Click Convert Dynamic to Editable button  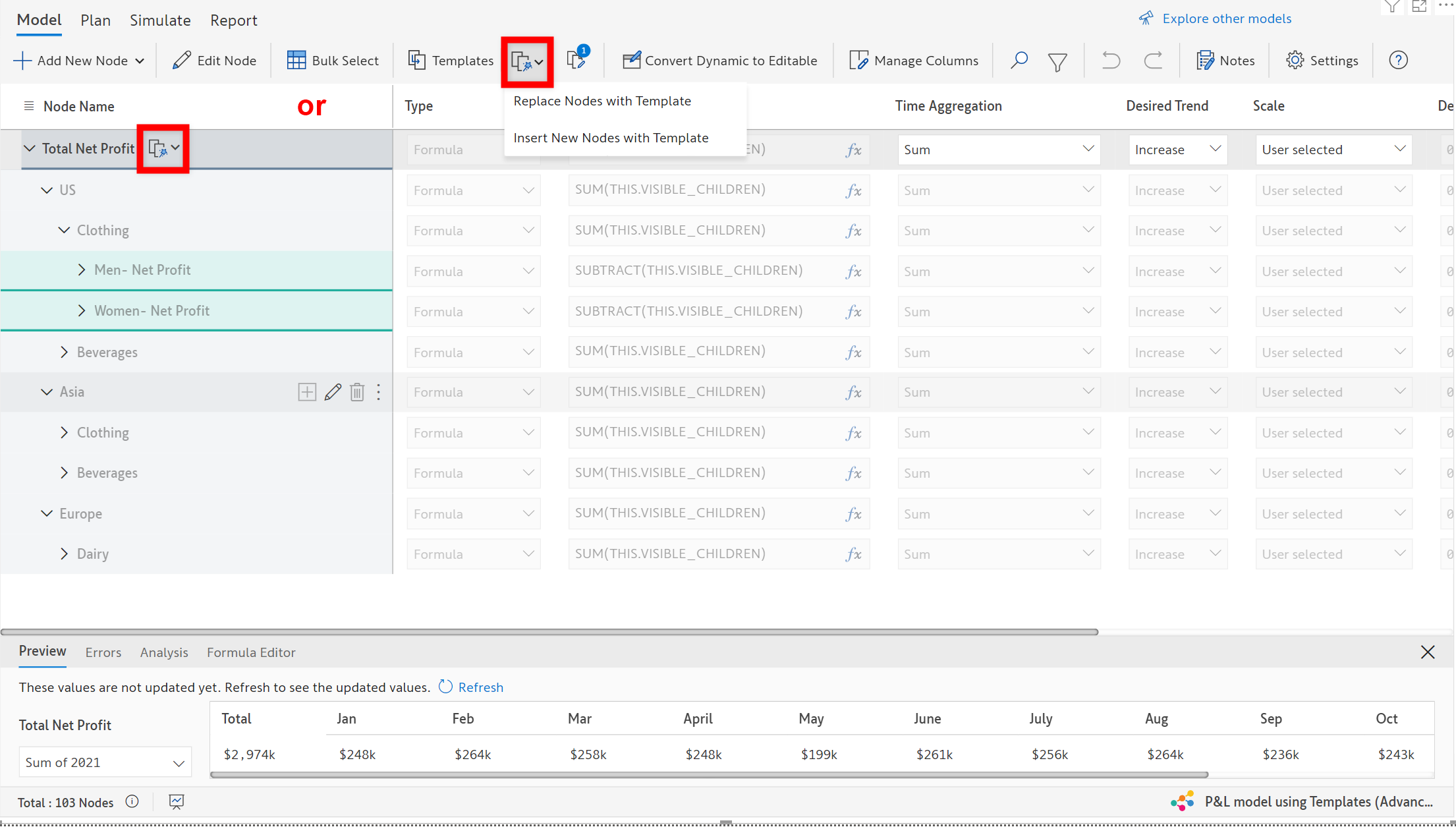[719, 61]
